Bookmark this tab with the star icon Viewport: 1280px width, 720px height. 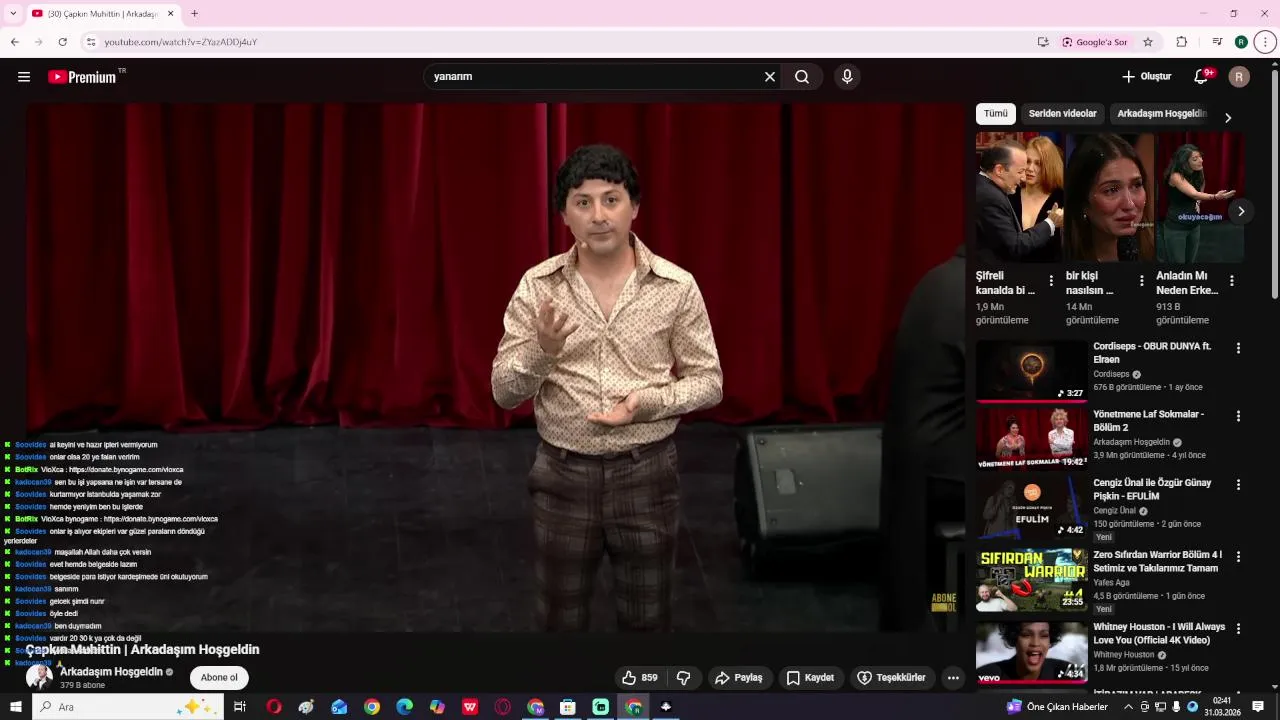(1148, 42)
